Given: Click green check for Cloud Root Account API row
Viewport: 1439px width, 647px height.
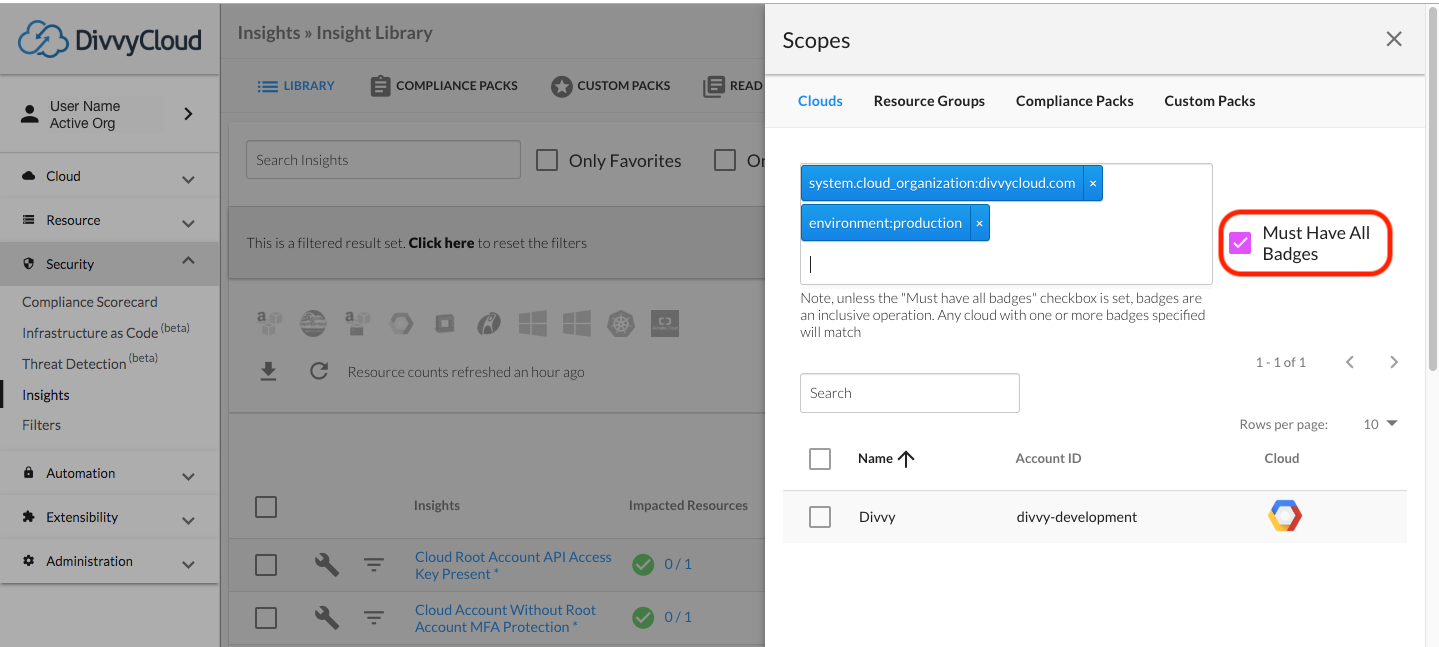Looking at the screenshot, I should (643, 565).
